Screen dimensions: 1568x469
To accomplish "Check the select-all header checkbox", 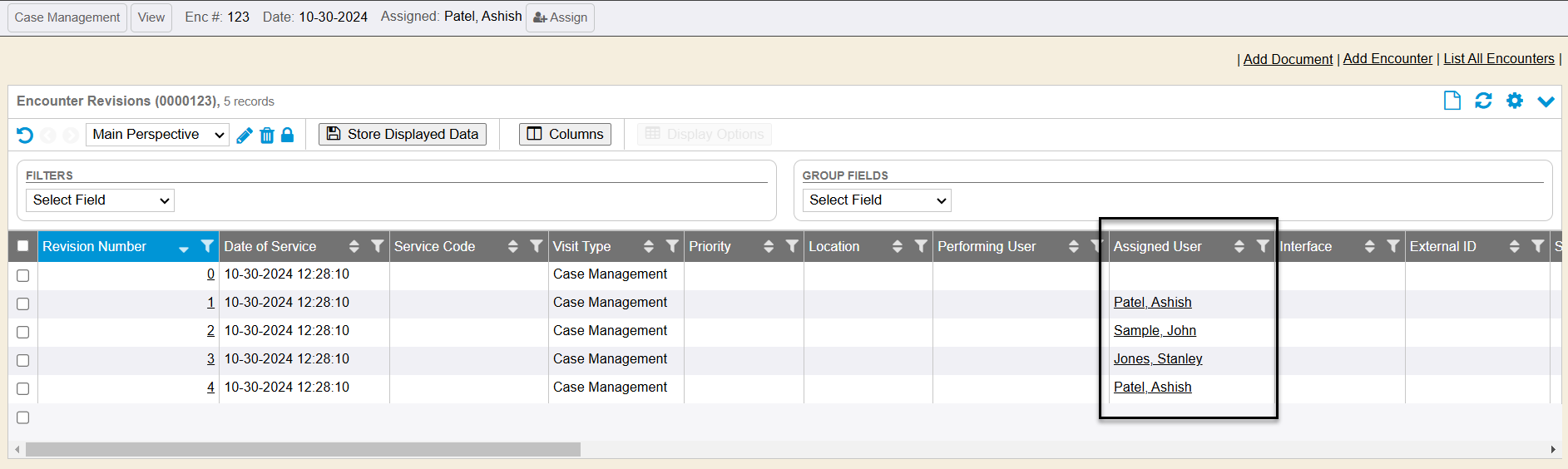I will click(x=23, y=246).
